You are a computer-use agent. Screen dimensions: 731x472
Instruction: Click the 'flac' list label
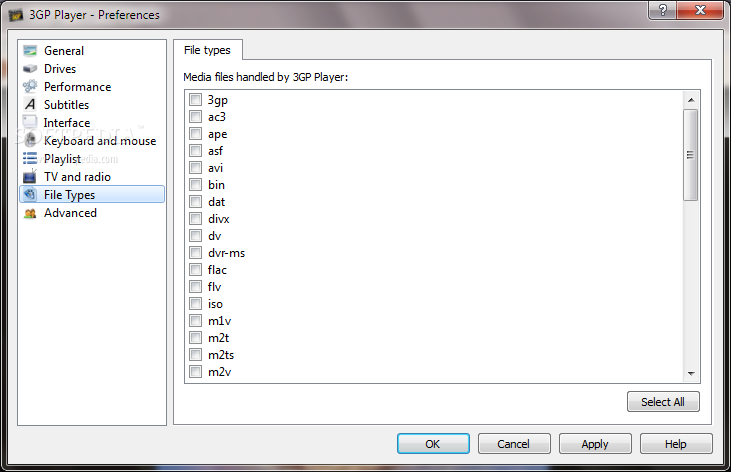pyautogui.click(x=217, y=270)
